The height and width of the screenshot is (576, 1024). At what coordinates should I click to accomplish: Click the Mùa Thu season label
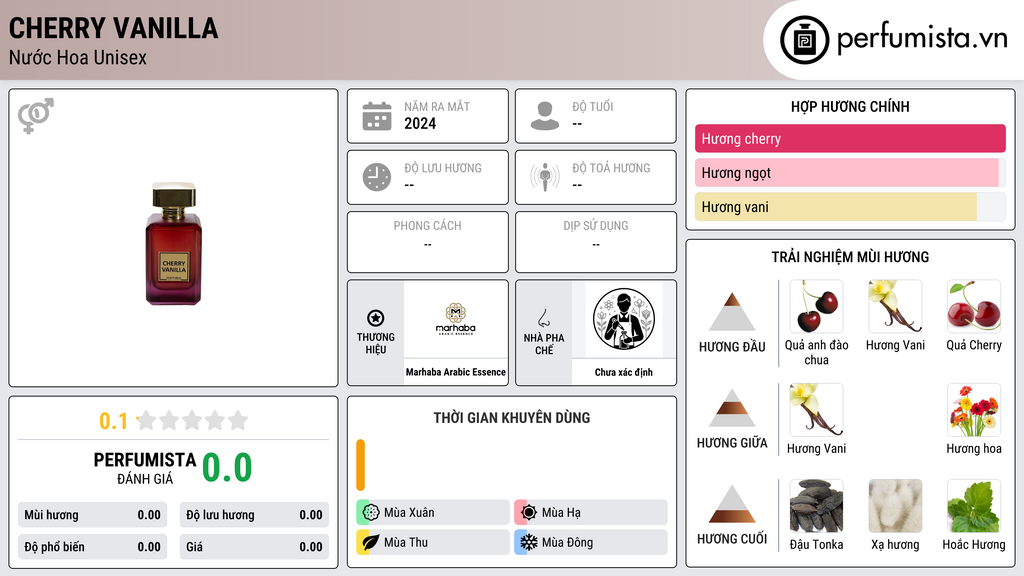pos(406,542)
